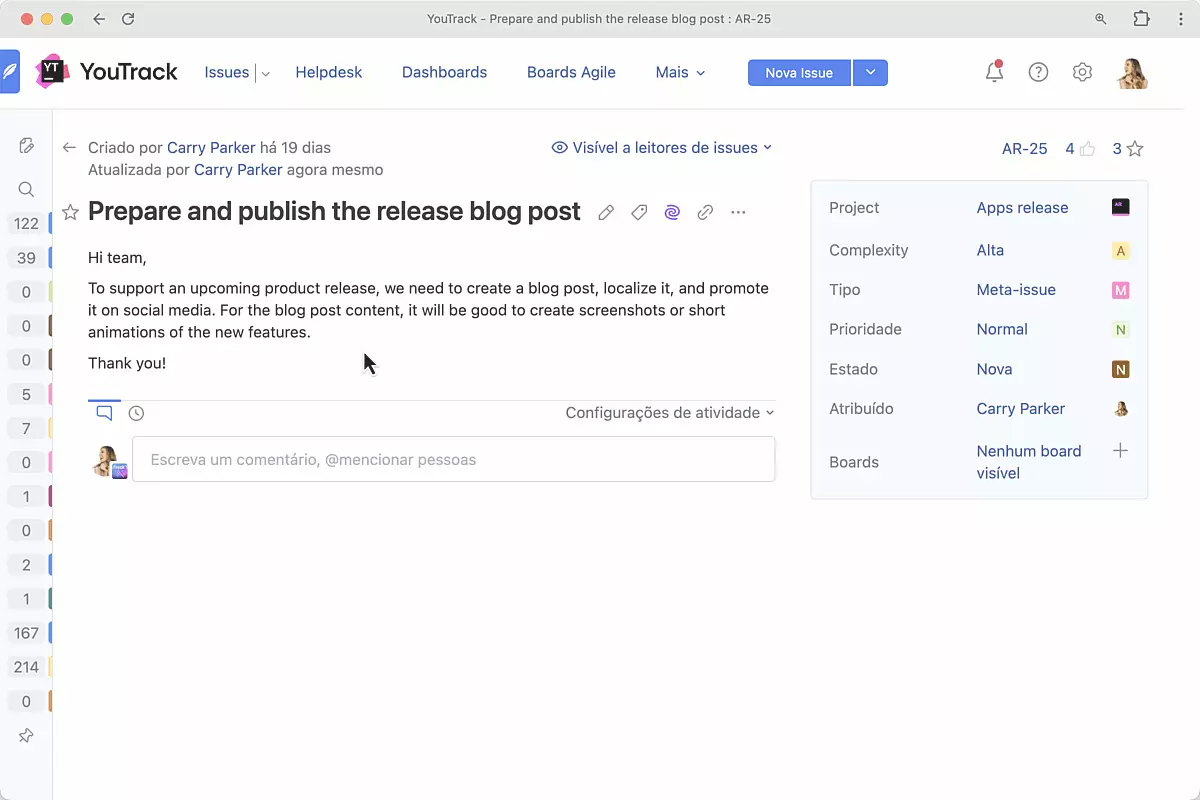Open the notifications bell
1200x800 pixels.
(x=994, y=72)
